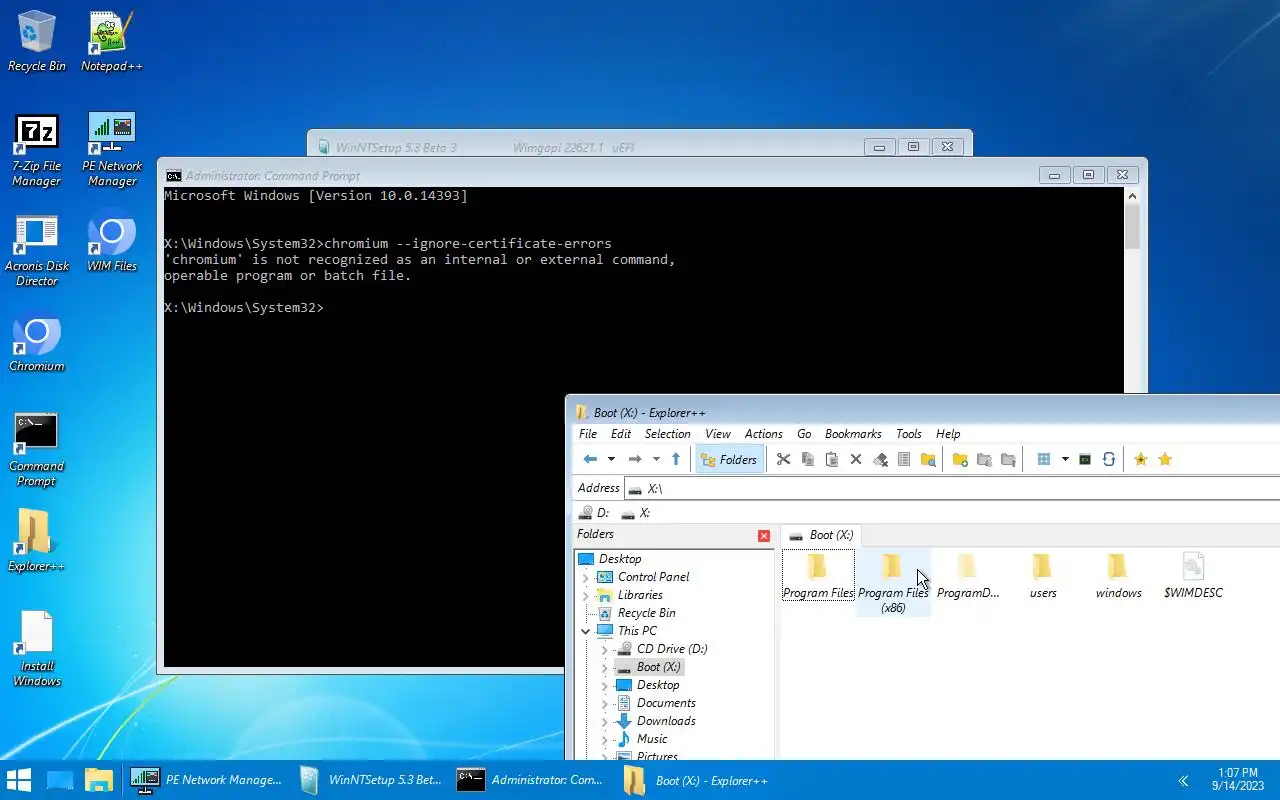1280x800 pixels.
Task: Open the Tools menu
Action: (909, 434)
